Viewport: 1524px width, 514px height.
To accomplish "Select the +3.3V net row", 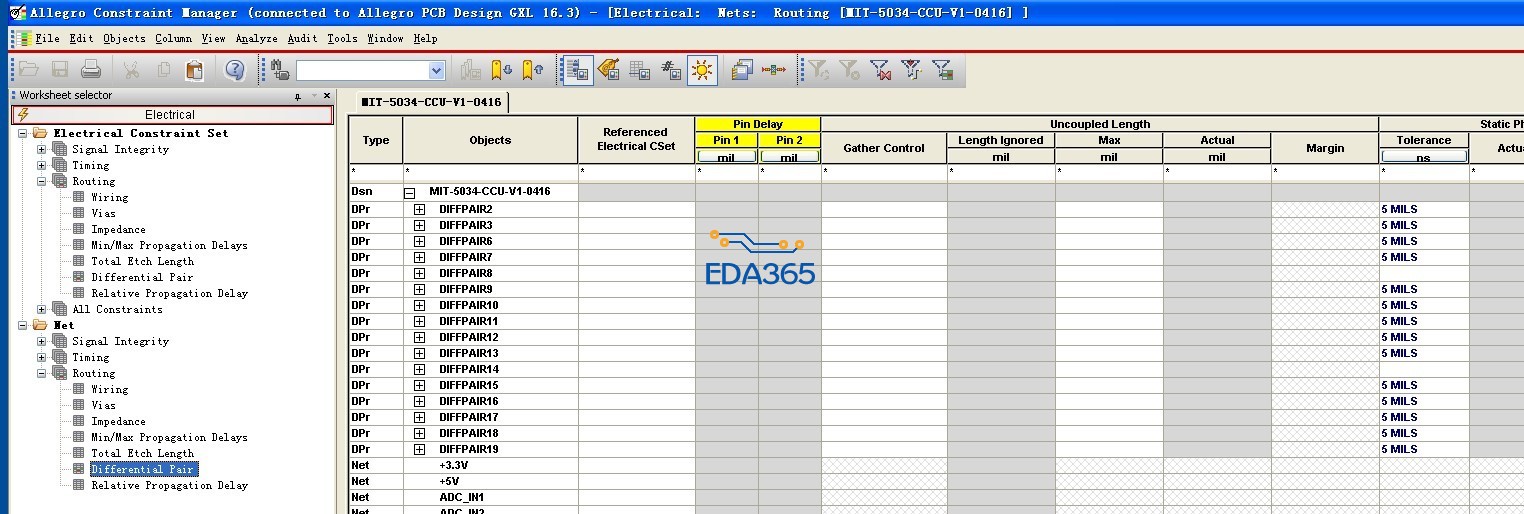I will (454, 465).
